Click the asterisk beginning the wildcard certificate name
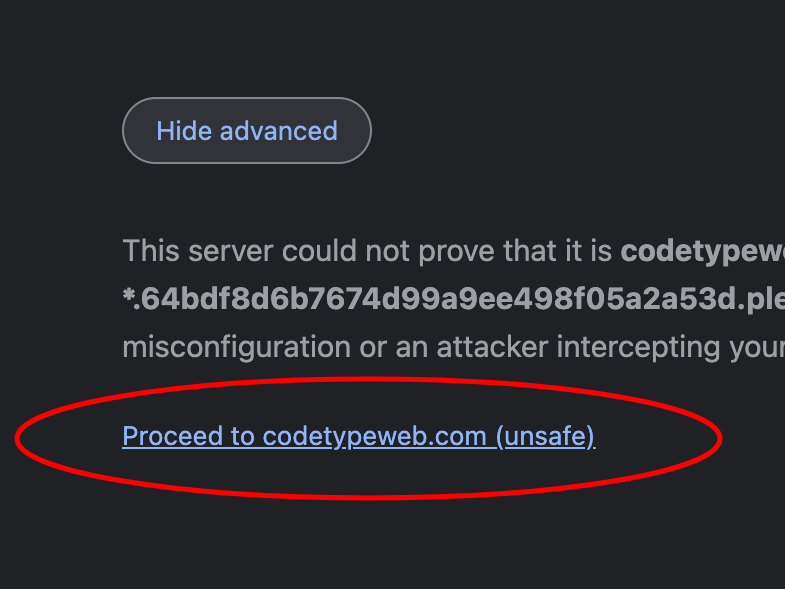 (128, 293)
